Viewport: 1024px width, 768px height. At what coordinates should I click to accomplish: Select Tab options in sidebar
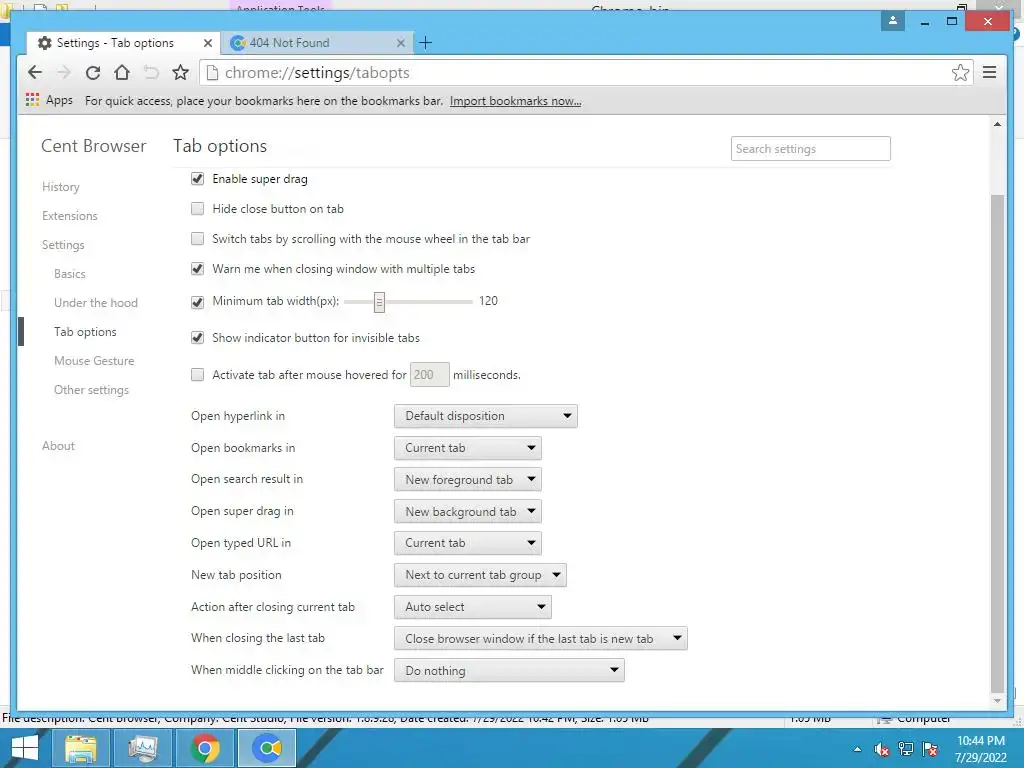click(86, 332)
